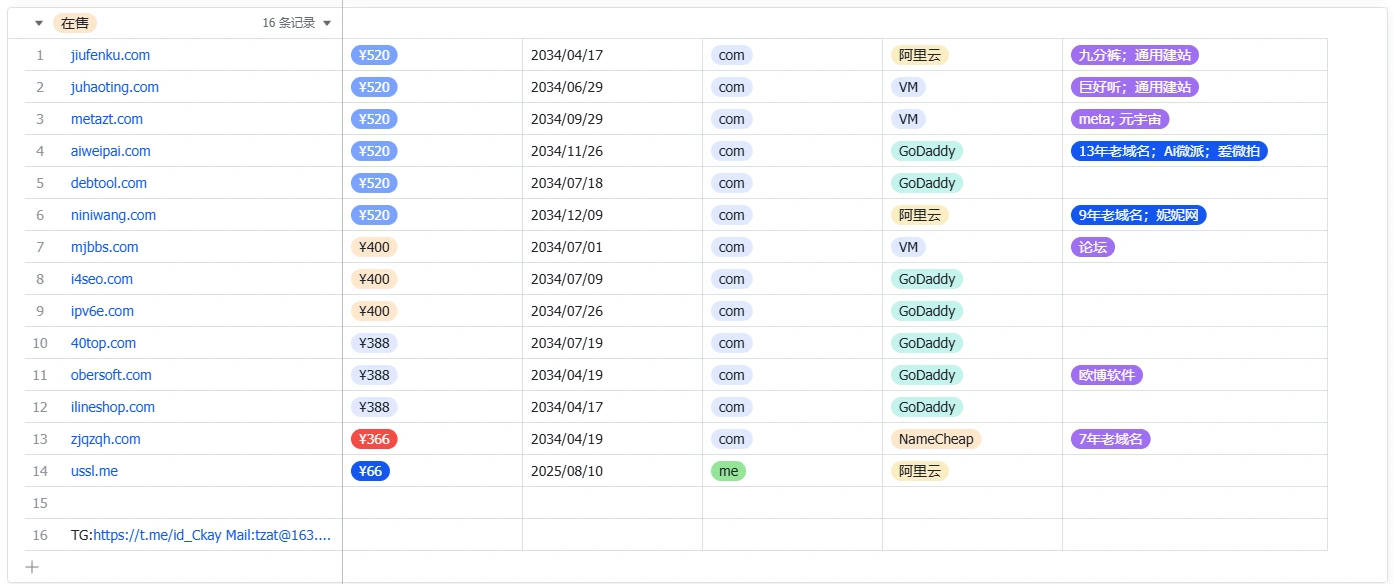
Task: Click the 论坛 purple tag
Action: coord(1092,247)
